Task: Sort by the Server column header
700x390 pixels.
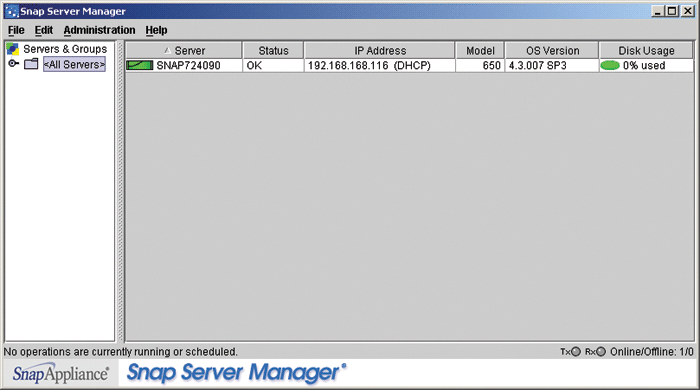Action: [184, 50]
